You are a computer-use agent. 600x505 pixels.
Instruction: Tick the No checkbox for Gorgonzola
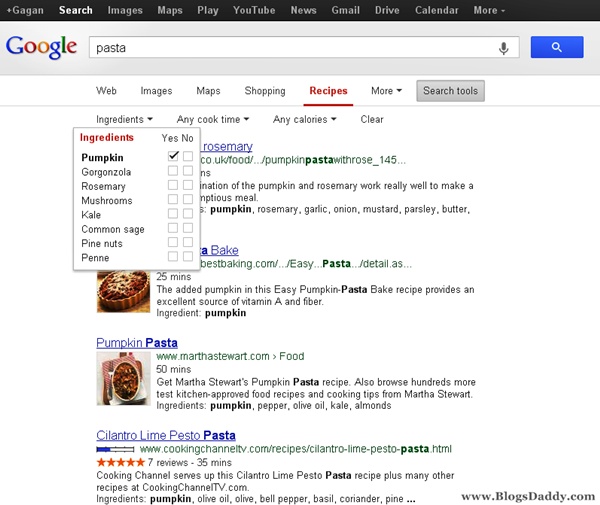(x=188, y=171)
